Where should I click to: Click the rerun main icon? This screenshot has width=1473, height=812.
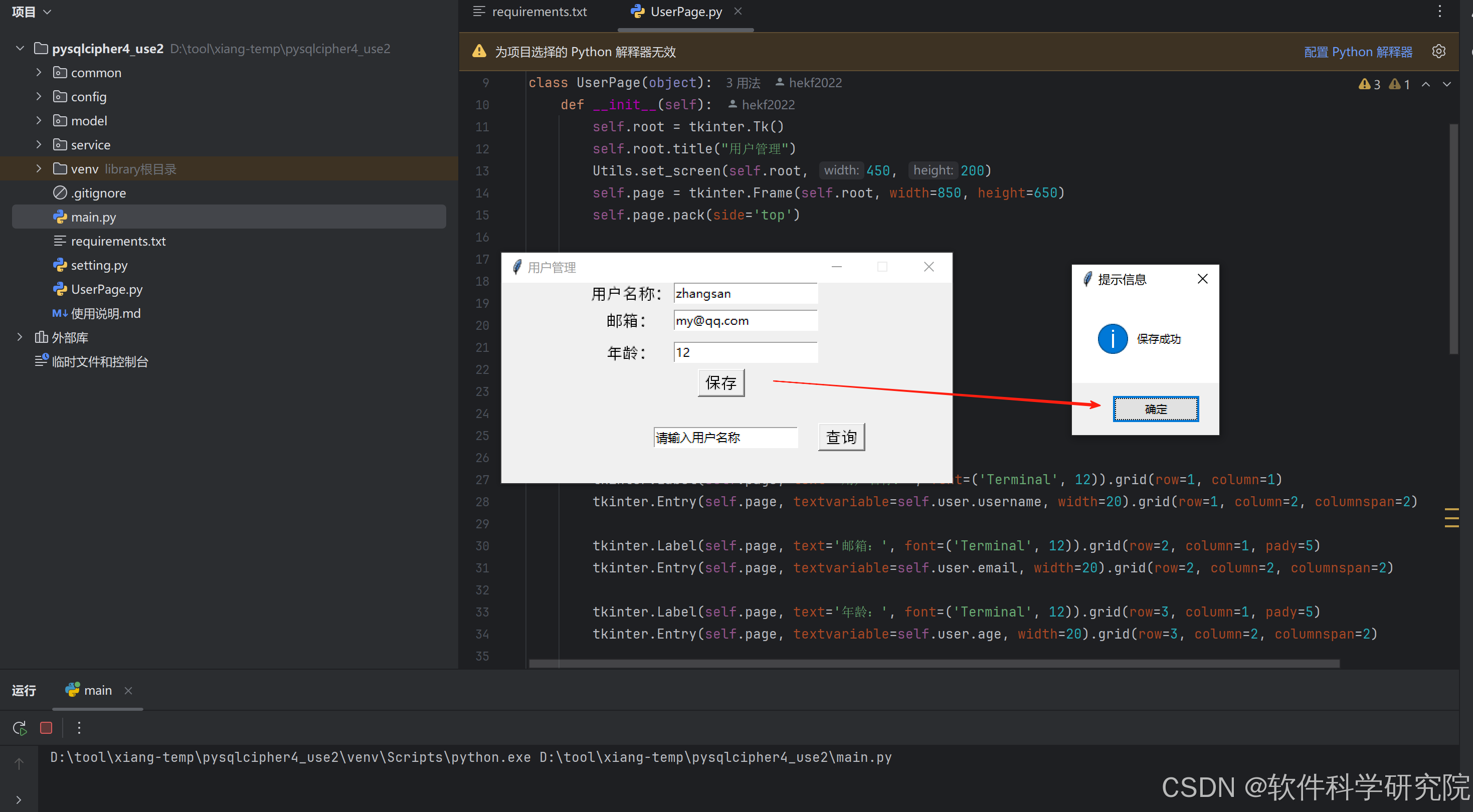click(x=20, y=727)
